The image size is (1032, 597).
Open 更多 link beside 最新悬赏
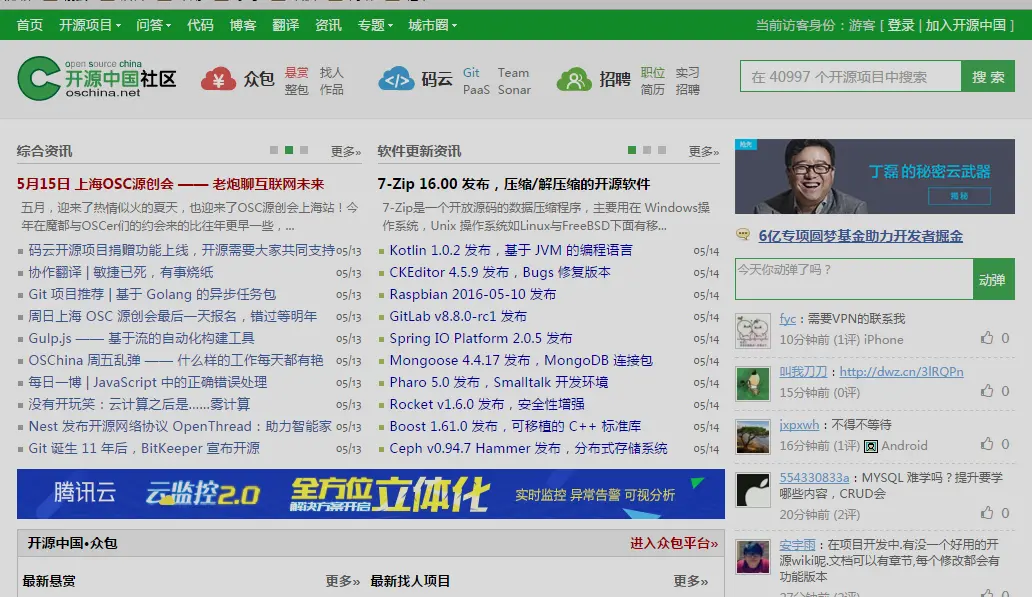pos(343,581)
